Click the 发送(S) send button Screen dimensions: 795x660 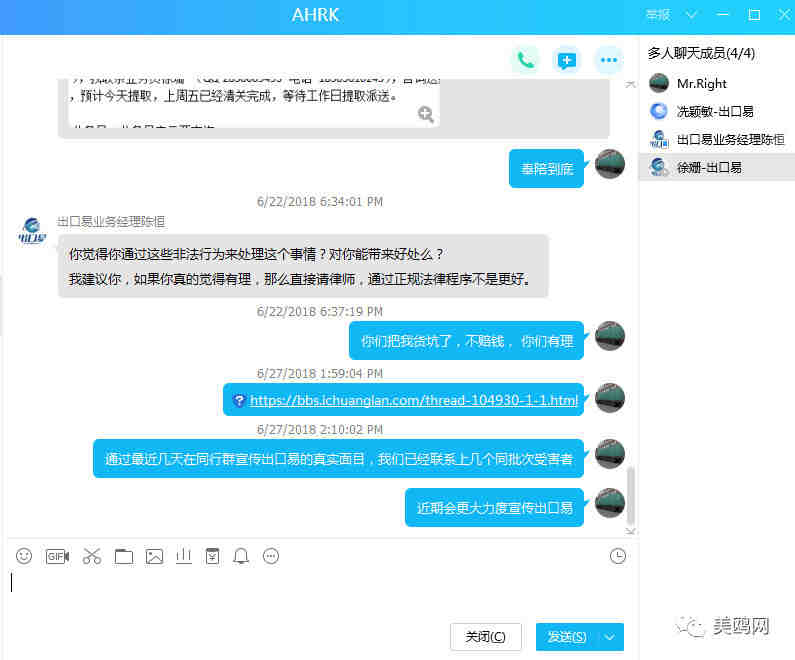point(567,637)
